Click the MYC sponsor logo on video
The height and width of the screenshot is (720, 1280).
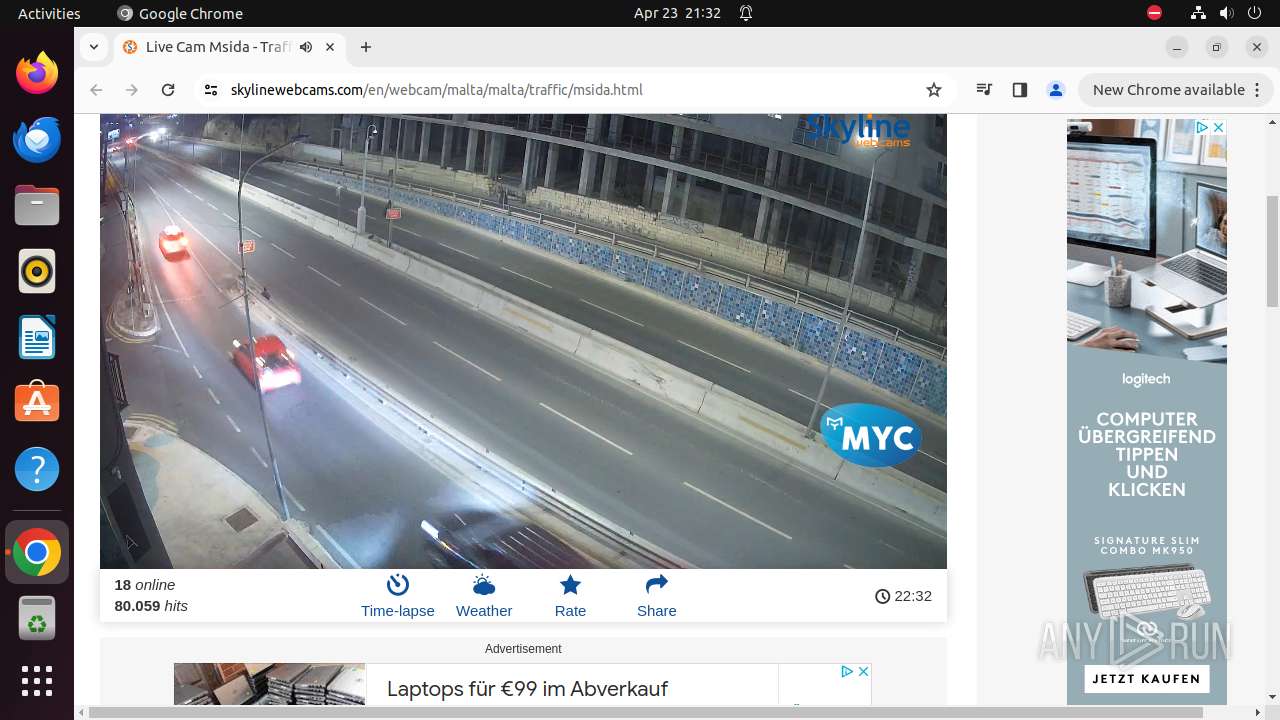click(871, 436)
